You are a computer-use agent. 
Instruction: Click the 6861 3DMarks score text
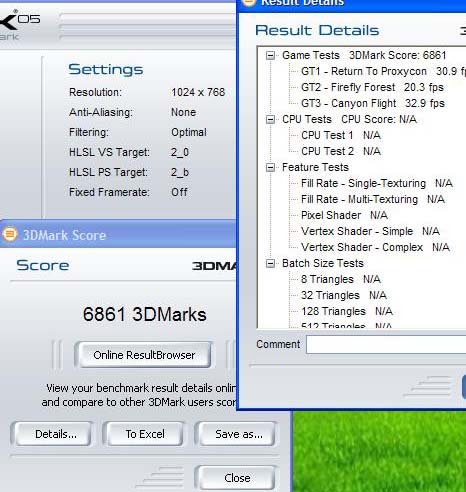point(144,314)
